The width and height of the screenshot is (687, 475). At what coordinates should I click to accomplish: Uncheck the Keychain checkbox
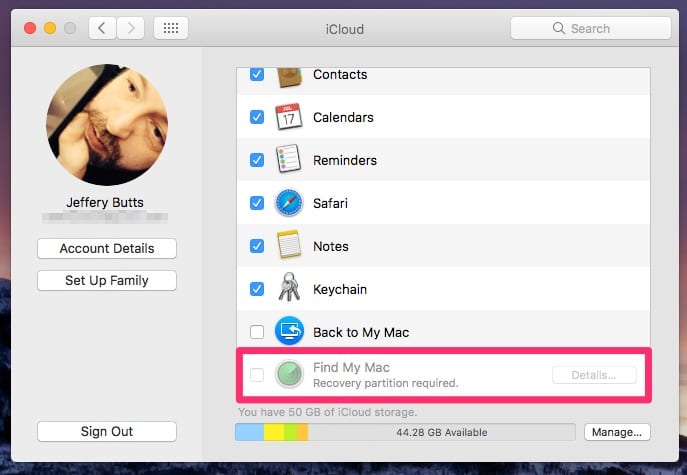[257, 289]
